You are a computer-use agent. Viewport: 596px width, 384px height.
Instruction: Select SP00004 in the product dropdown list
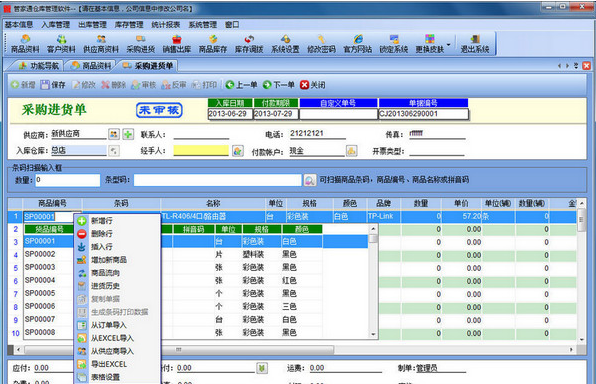tap(40, 280)
